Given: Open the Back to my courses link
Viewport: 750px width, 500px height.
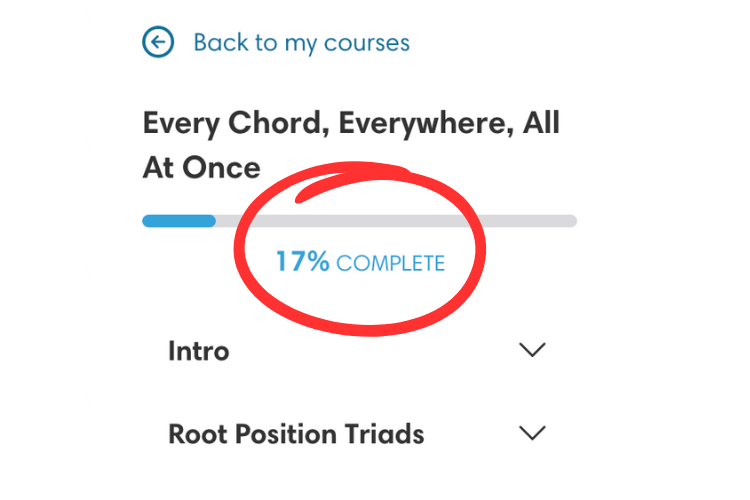Looking at the screenshot, I should click(301, 43).
